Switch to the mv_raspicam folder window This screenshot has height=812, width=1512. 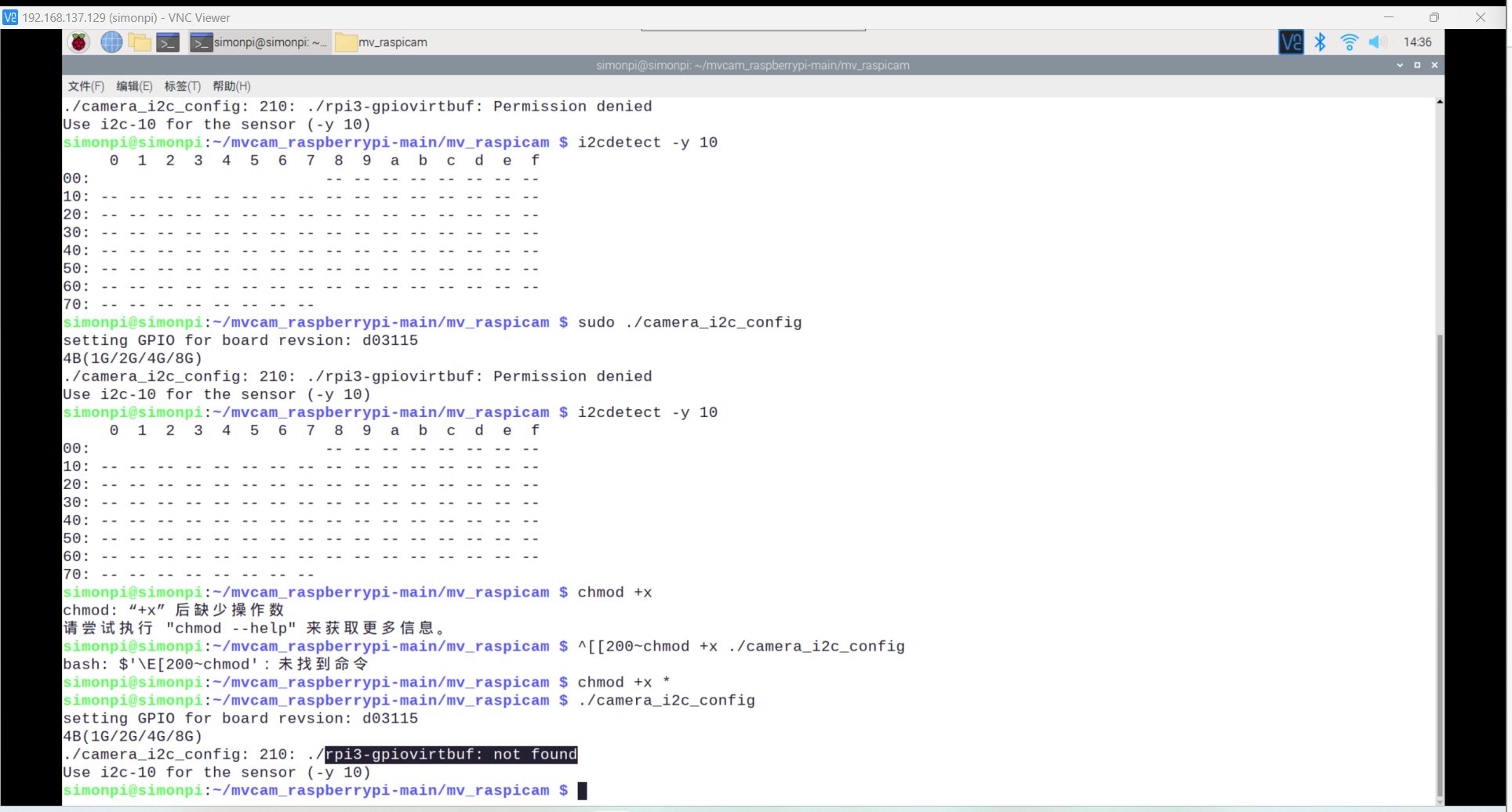[382, 42]
